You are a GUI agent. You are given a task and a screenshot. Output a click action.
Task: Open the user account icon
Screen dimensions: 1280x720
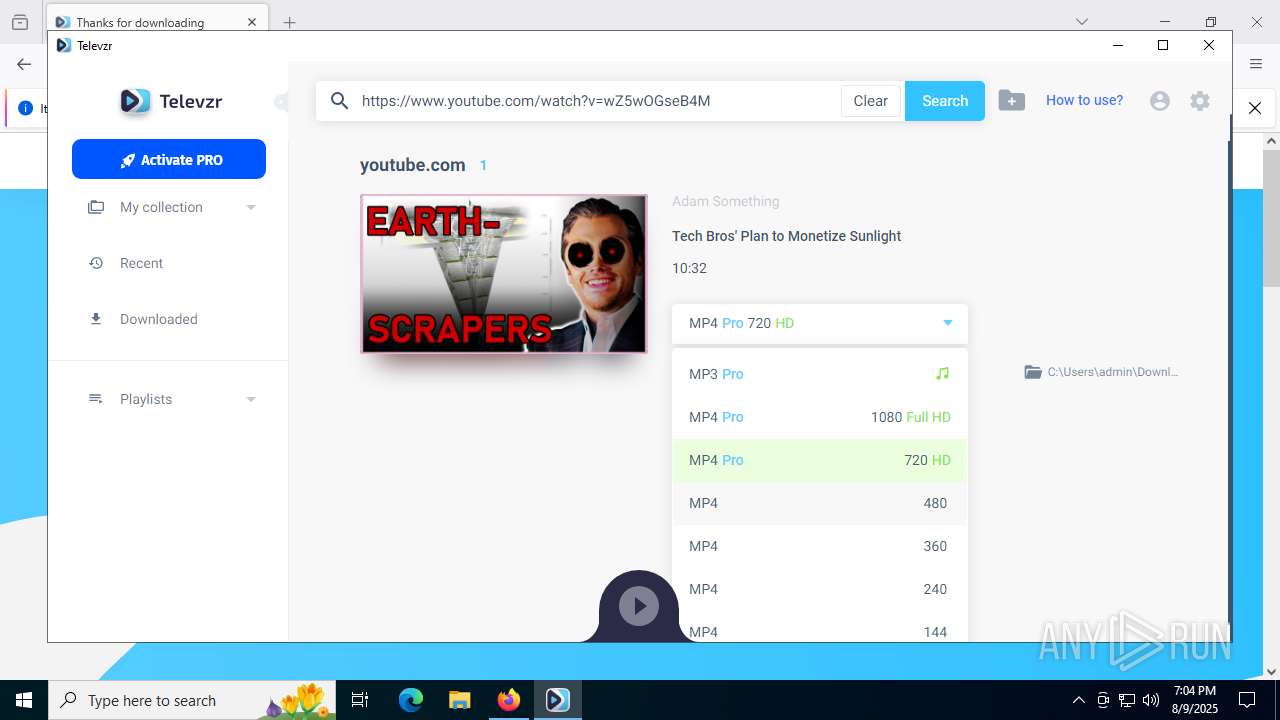[x=1160, y=101]
